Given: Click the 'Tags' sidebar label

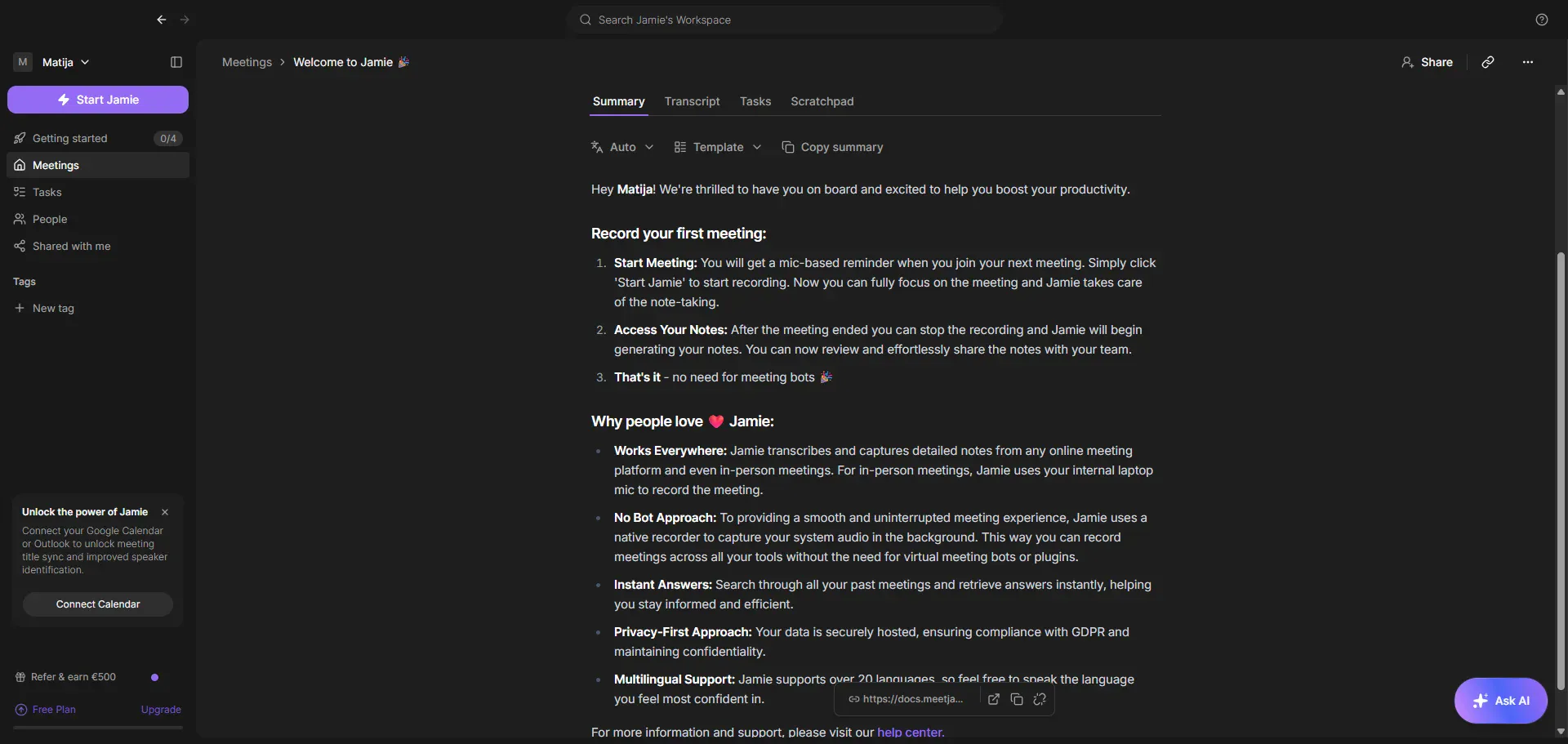Looking at the screenshot, I should tap(24, 282).
